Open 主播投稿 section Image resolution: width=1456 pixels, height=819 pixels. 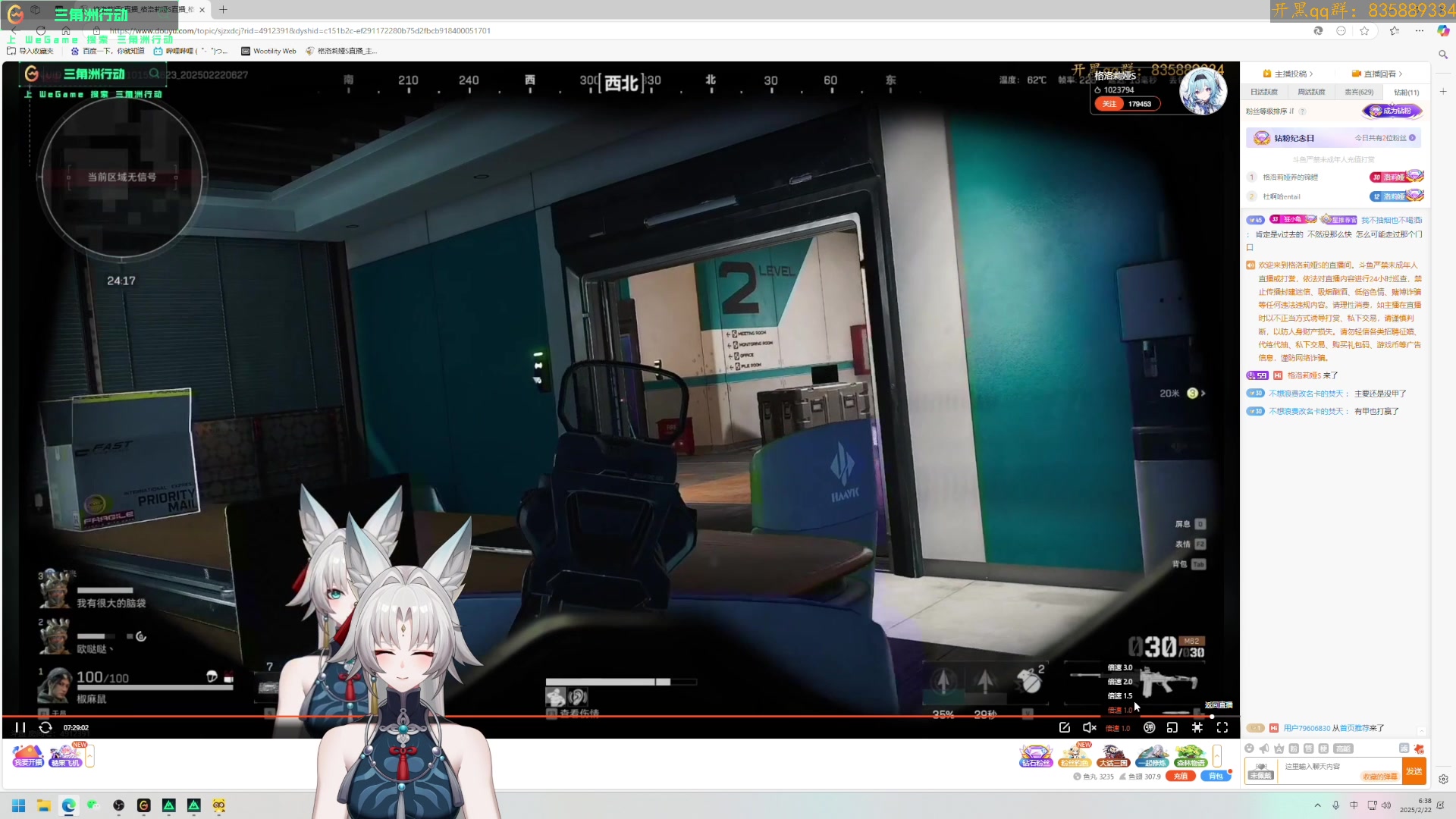[x=1288, y=74]
